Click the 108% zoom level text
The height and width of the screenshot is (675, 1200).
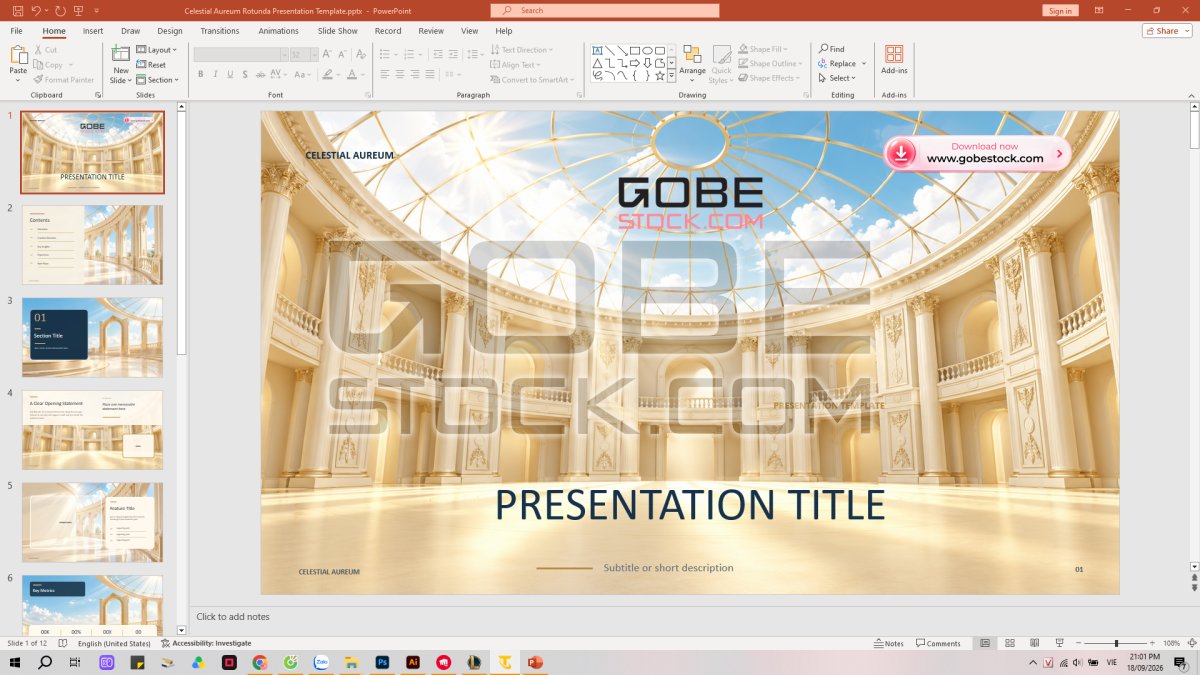coord(1172,643)
